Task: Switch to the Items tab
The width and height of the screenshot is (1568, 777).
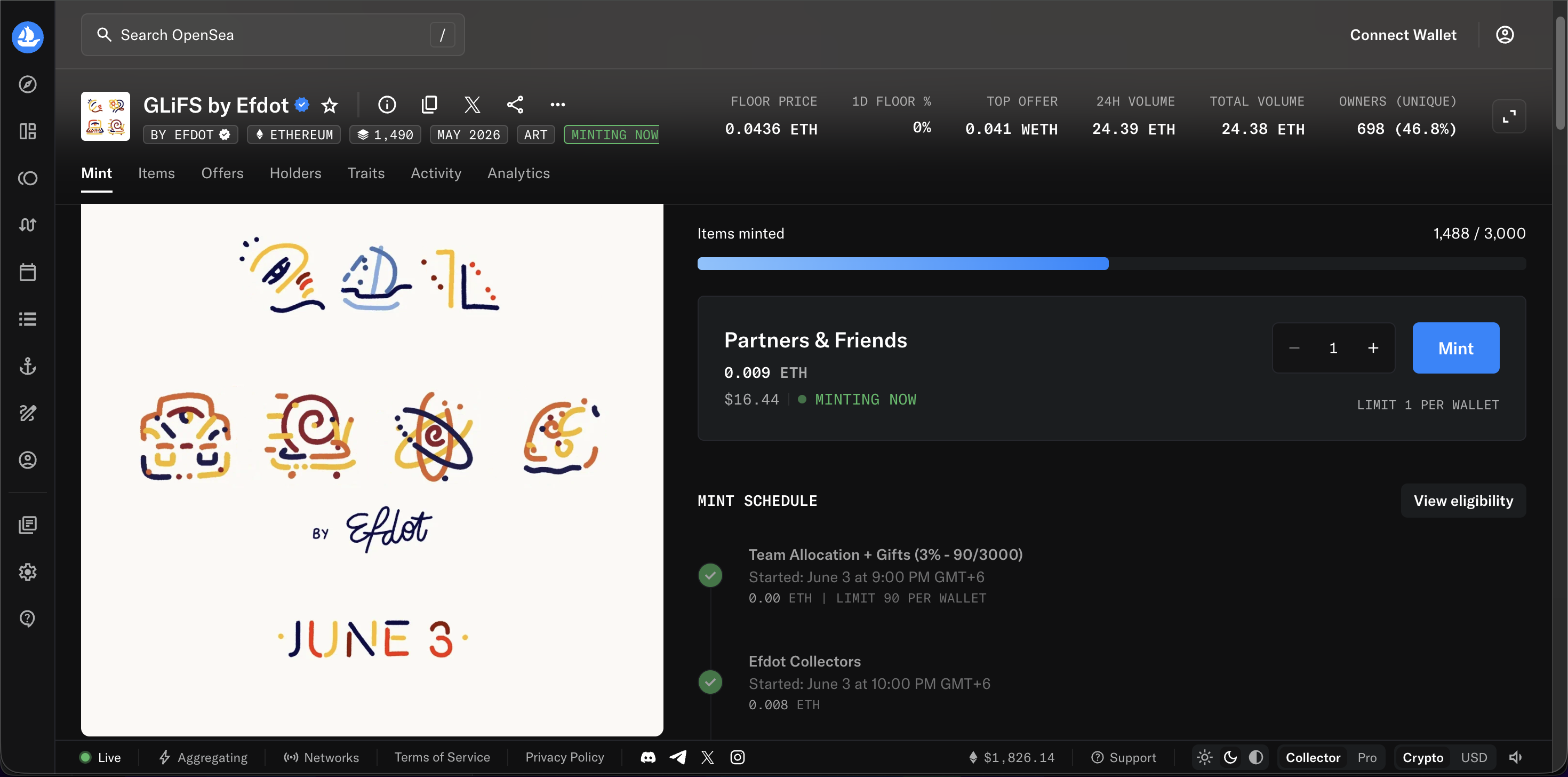Action: click(x=156, y=173)
